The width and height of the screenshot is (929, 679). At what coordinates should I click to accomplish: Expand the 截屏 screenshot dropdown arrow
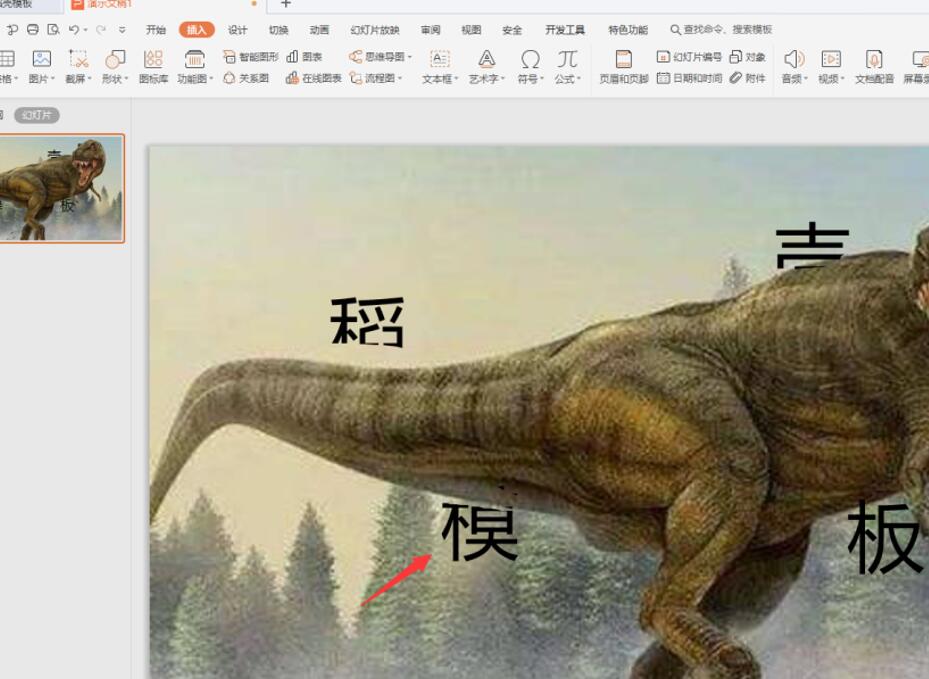coord(89,79)
